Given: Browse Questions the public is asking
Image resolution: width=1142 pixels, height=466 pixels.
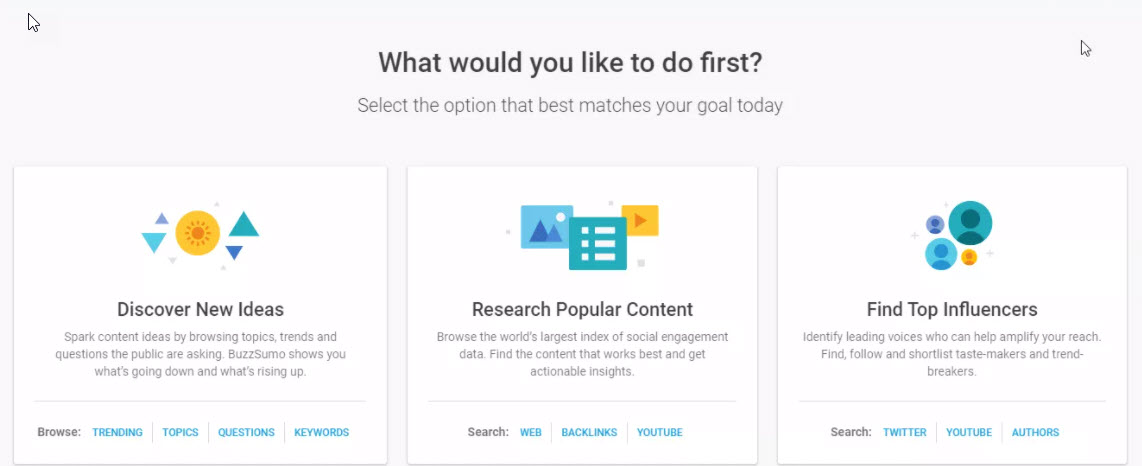Looking at the screenshot, I should pyautogui.click(x=246, y=433).
